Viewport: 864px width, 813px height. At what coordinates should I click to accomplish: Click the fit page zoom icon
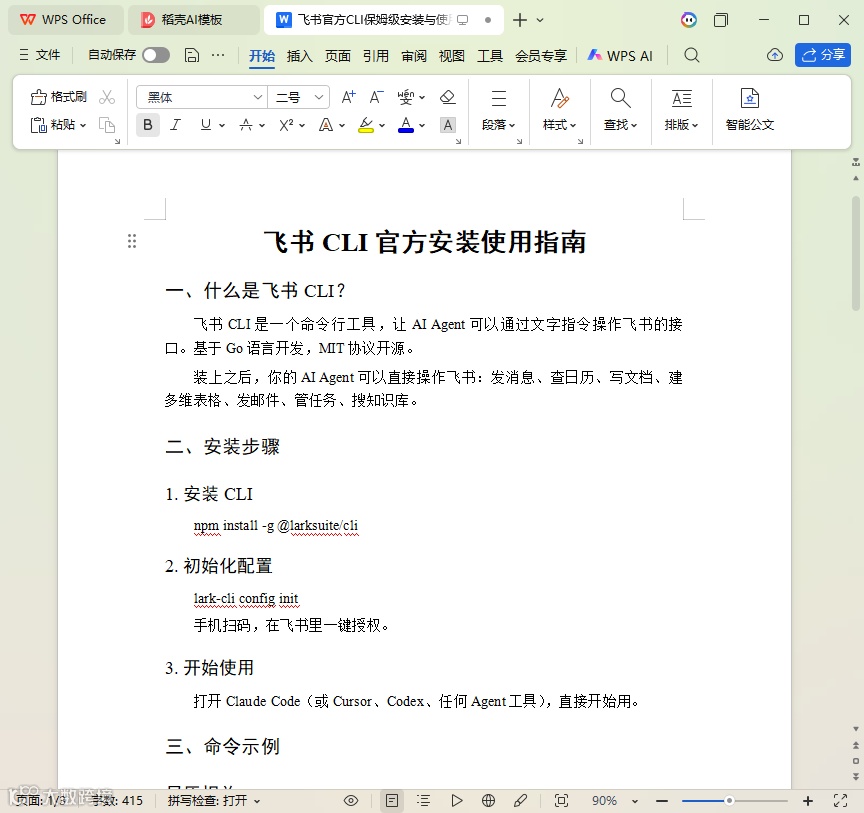point(561,800)
